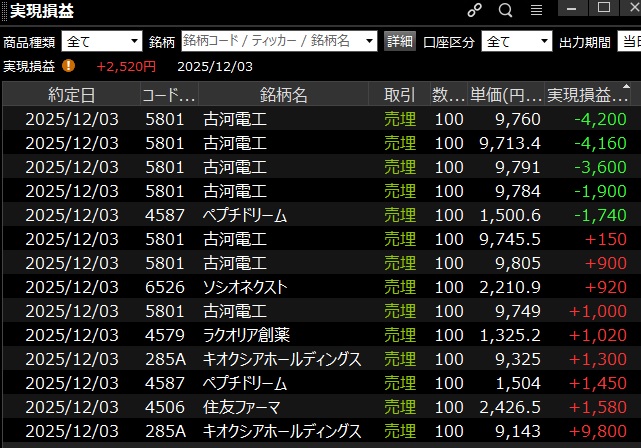Click the 詳細 button

[x=400, y=41]
